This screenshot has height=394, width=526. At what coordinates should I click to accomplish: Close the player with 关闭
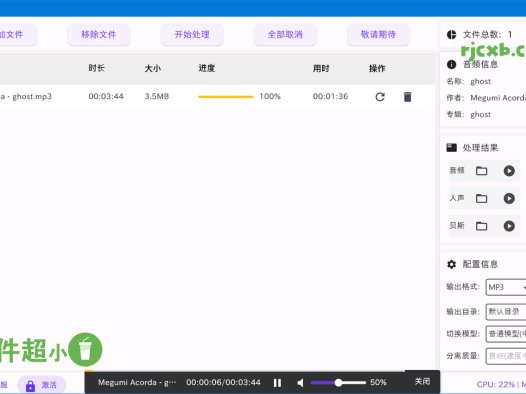tap(422, 382)
